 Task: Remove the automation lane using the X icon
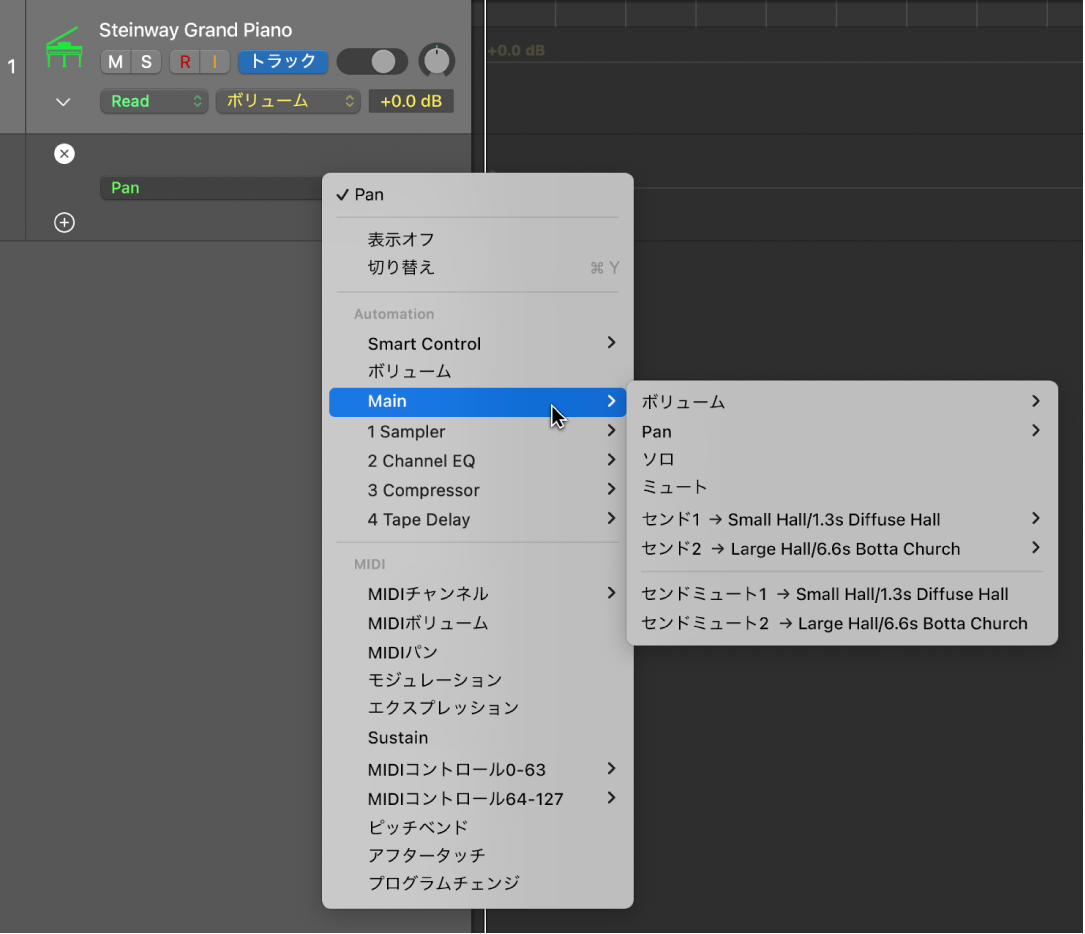tap(64, 153)
